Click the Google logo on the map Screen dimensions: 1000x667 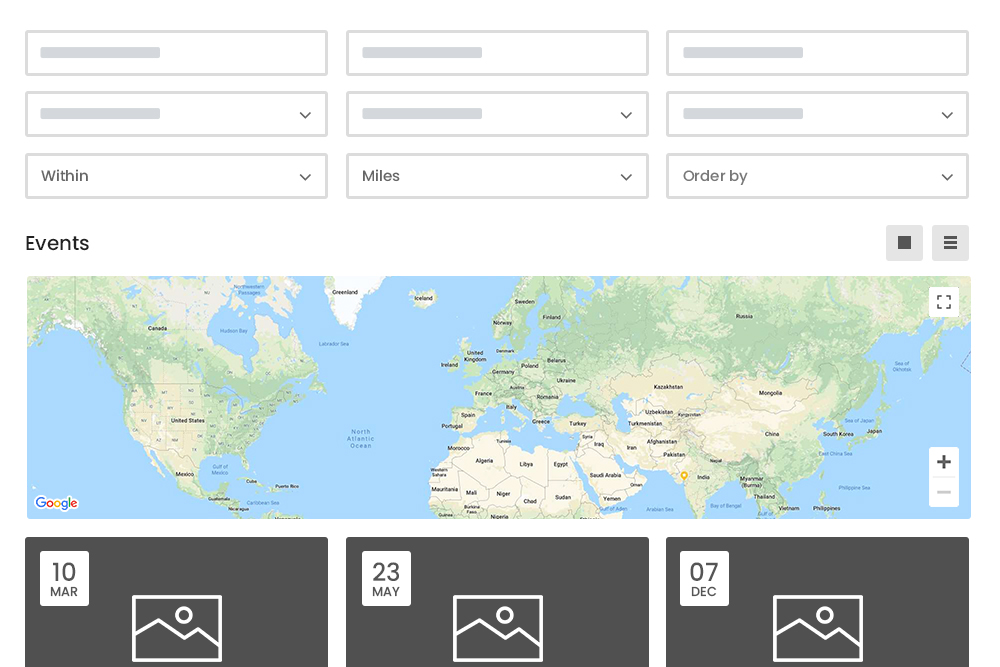tap(56, 503)
